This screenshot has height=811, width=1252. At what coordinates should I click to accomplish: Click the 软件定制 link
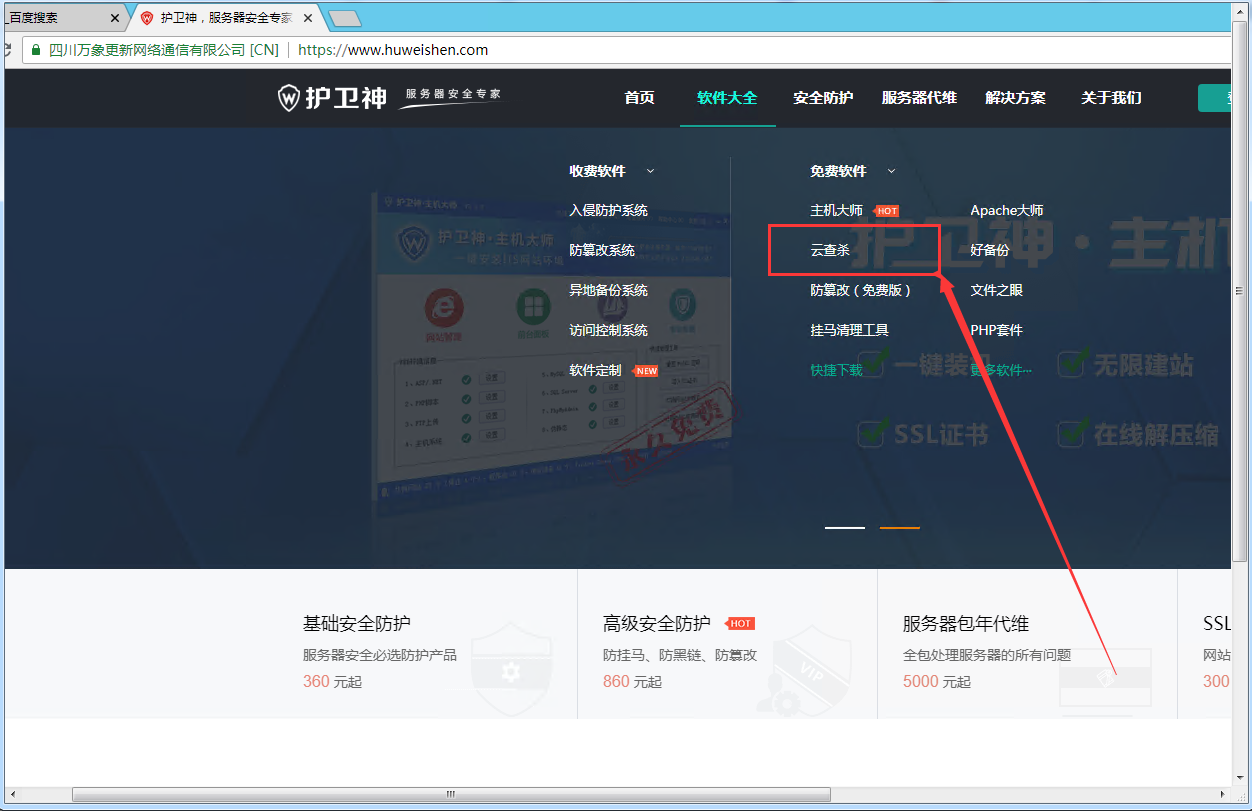point(596,370)
